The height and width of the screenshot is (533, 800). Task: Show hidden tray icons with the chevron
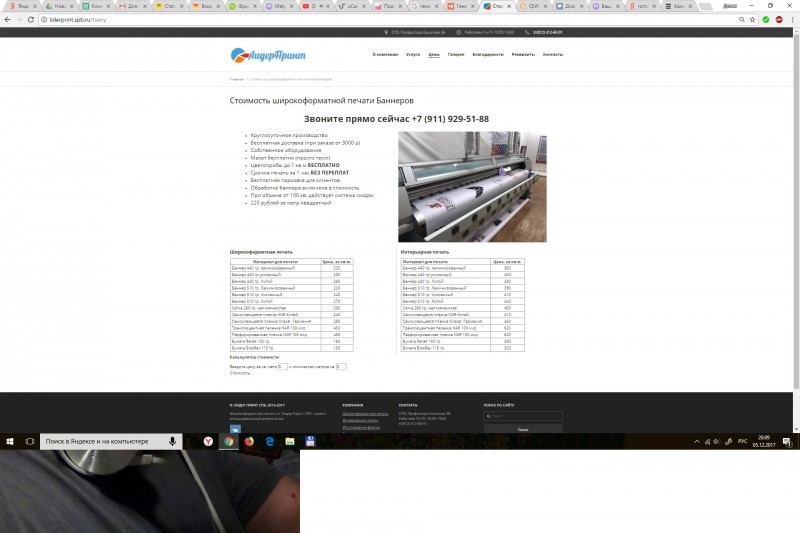[x=697, y=441]
